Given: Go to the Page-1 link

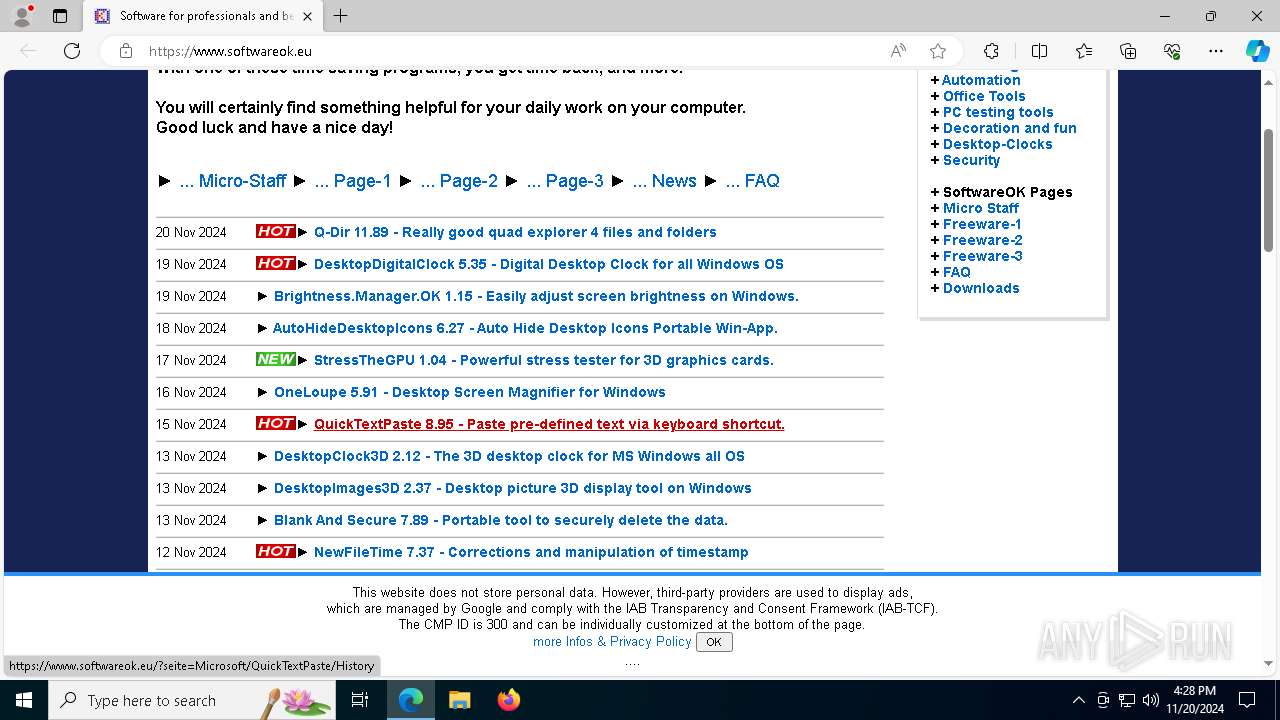Looking at the screenshot, I should click(x=353, y=181).
